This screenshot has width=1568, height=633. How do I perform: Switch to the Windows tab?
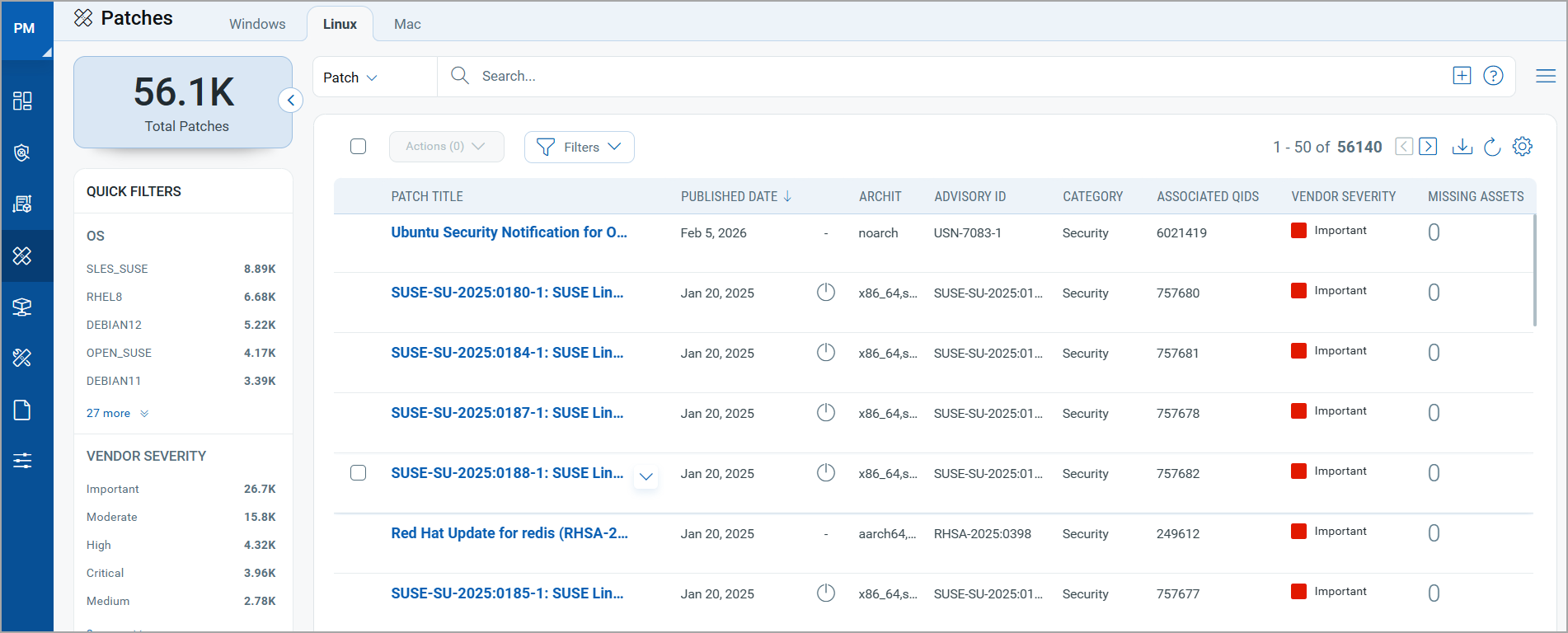[x=257, y=24]
